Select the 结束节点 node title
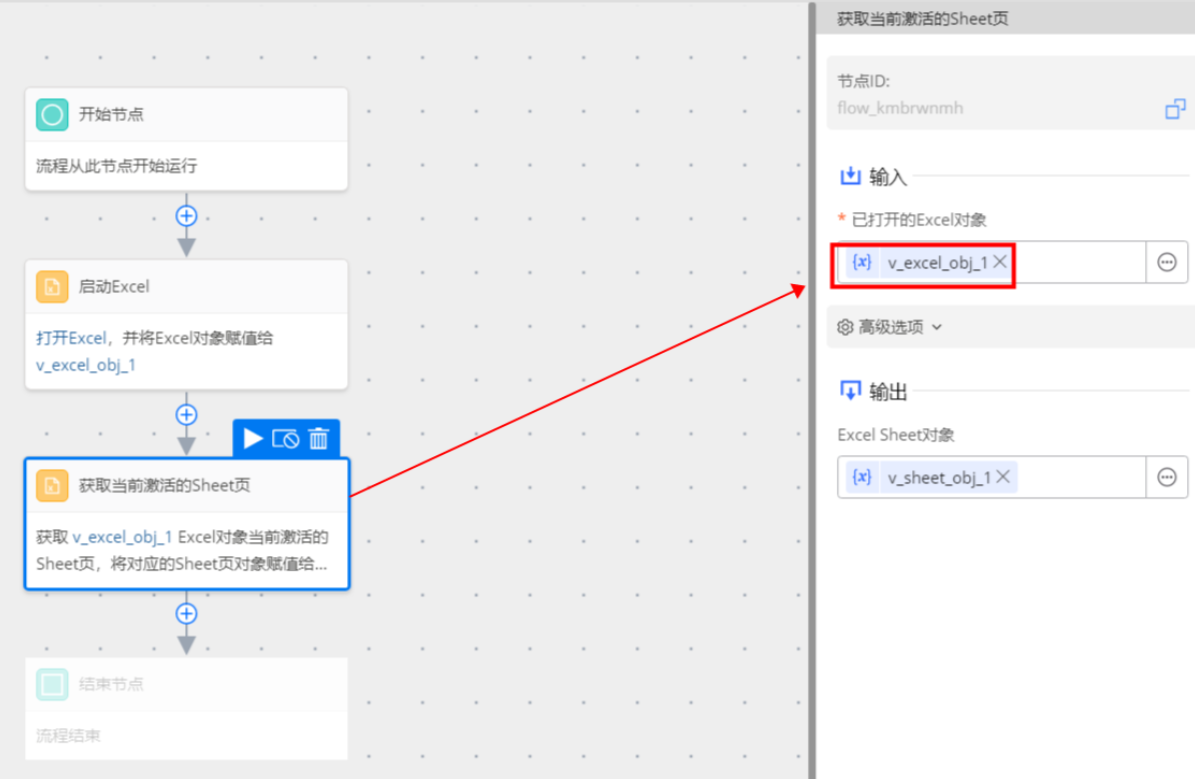 tap(111, 684)
